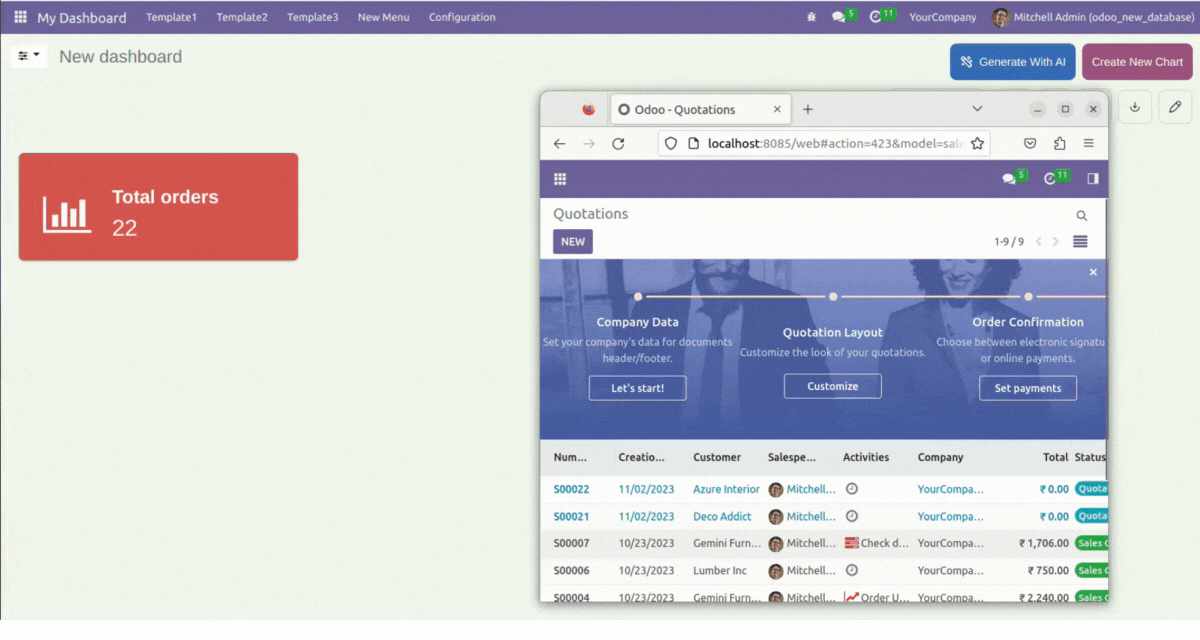Open Firefox extensions puzzle icon

point(1060,144)
